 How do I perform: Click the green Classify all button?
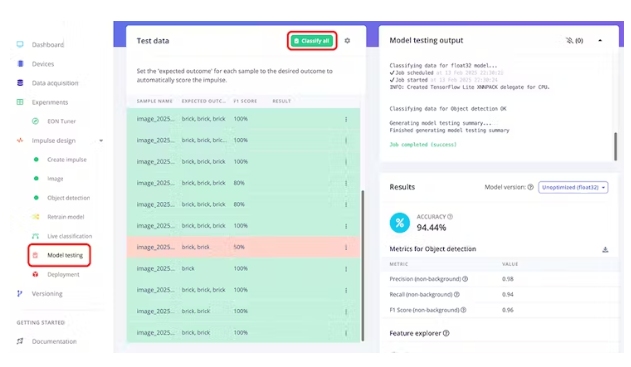pyautogui.click(x=312, y=41)
